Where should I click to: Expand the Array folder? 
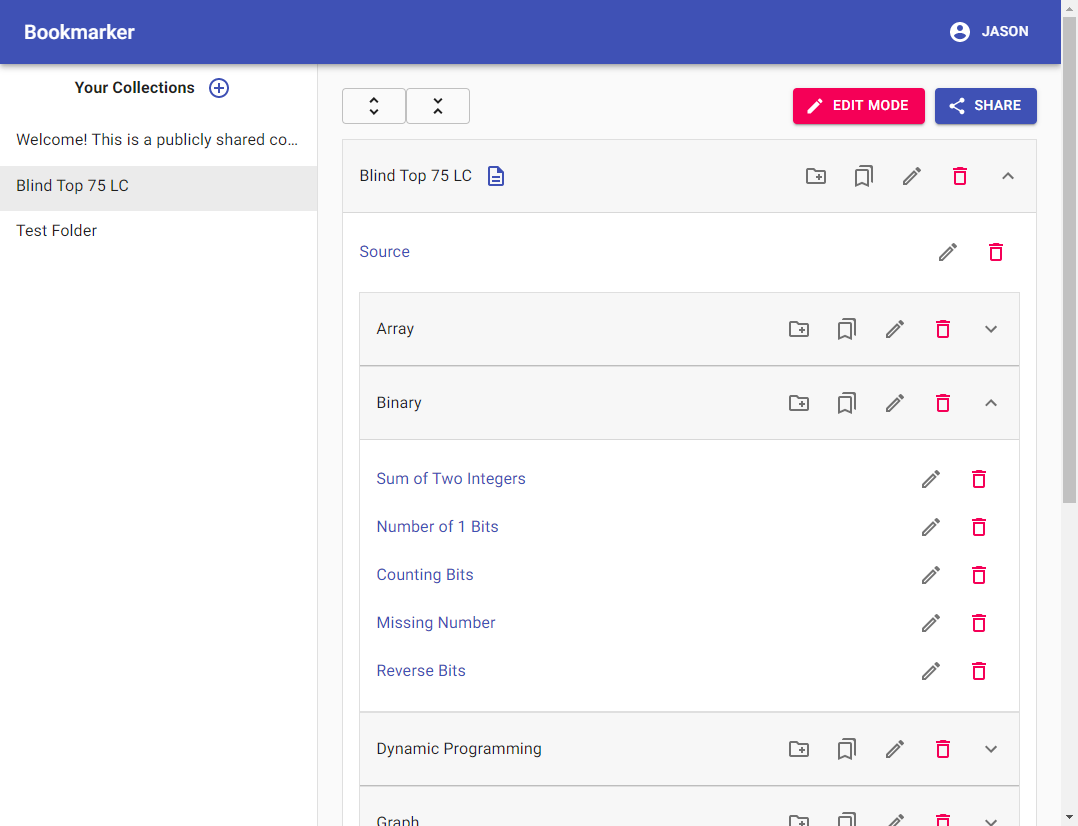991,329
